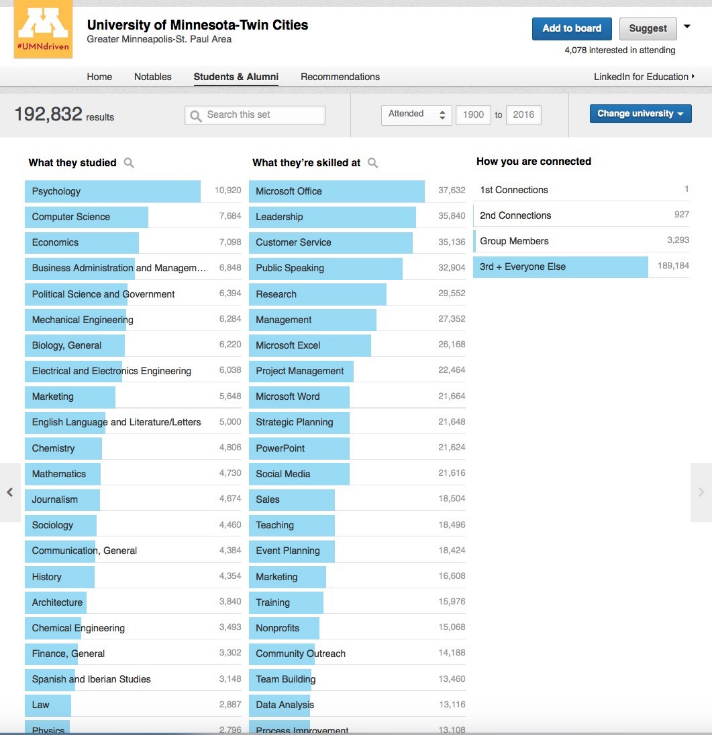Choose Customer Service skill

[357, 242]
